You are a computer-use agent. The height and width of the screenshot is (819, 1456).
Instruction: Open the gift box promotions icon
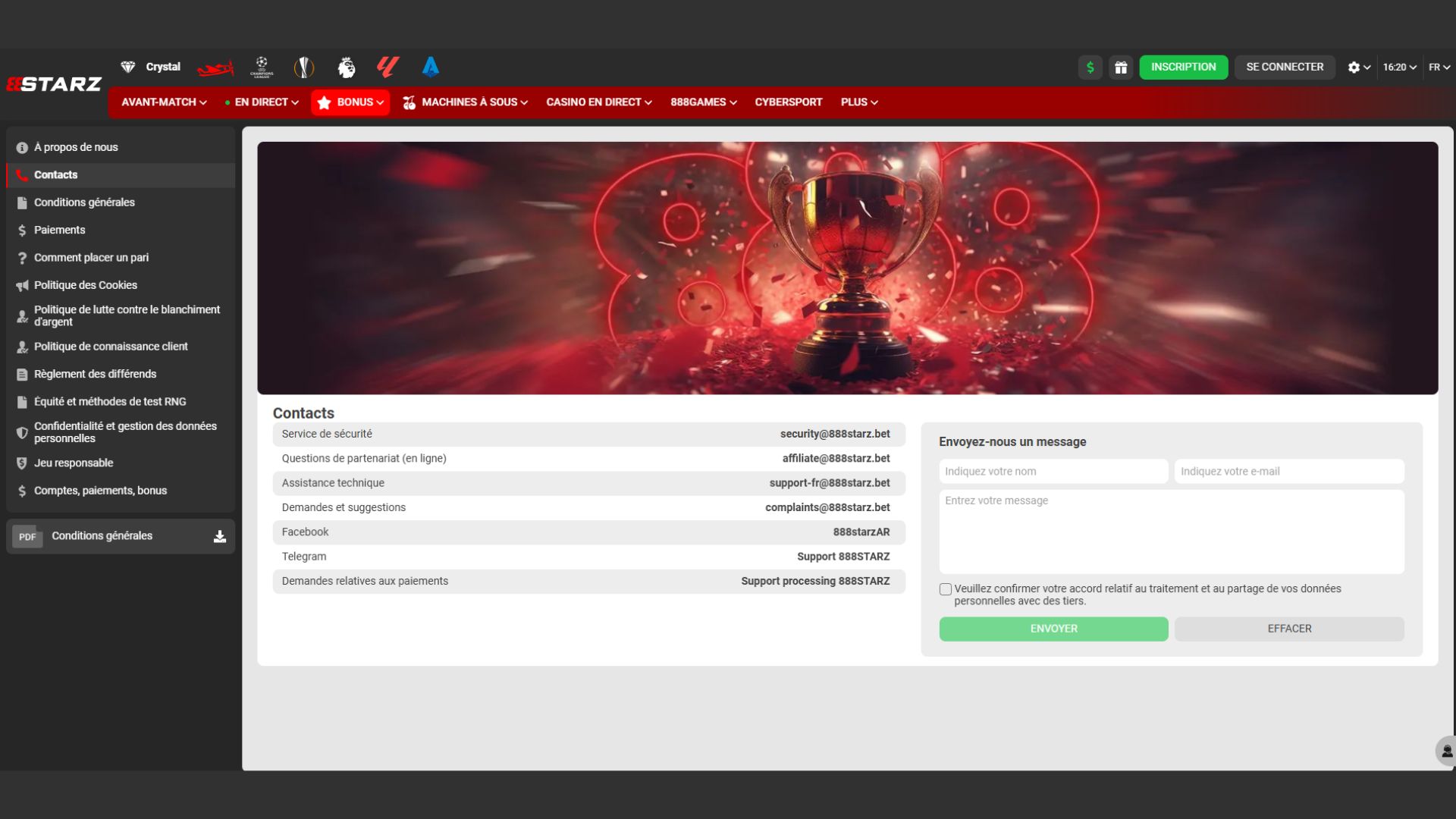point(1120,67)
